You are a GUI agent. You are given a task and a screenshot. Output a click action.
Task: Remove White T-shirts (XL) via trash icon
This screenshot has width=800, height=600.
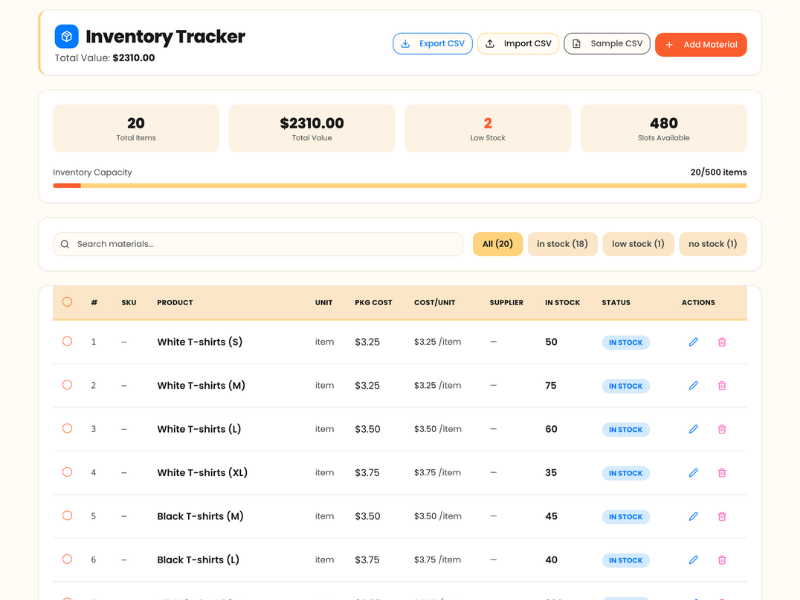pyautogui.click(x=721, y=473)
